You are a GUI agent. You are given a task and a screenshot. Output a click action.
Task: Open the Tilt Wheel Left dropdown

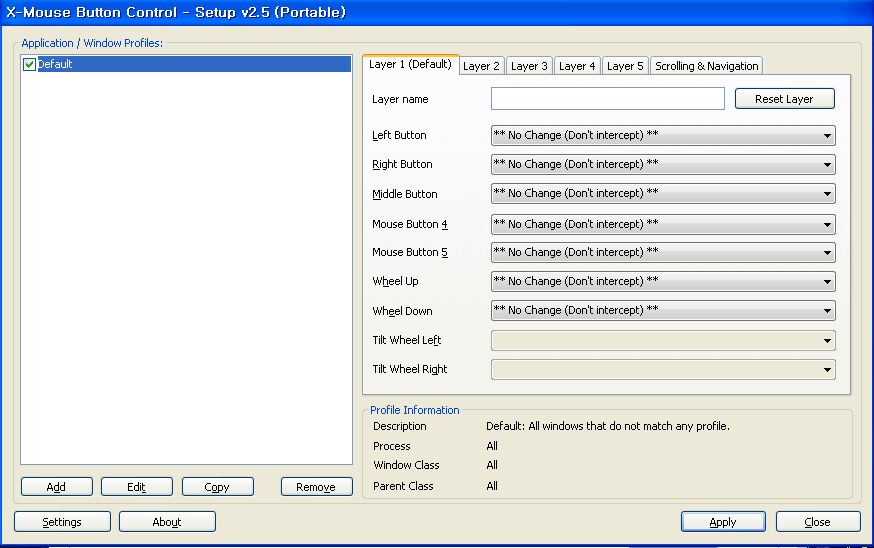663,341
